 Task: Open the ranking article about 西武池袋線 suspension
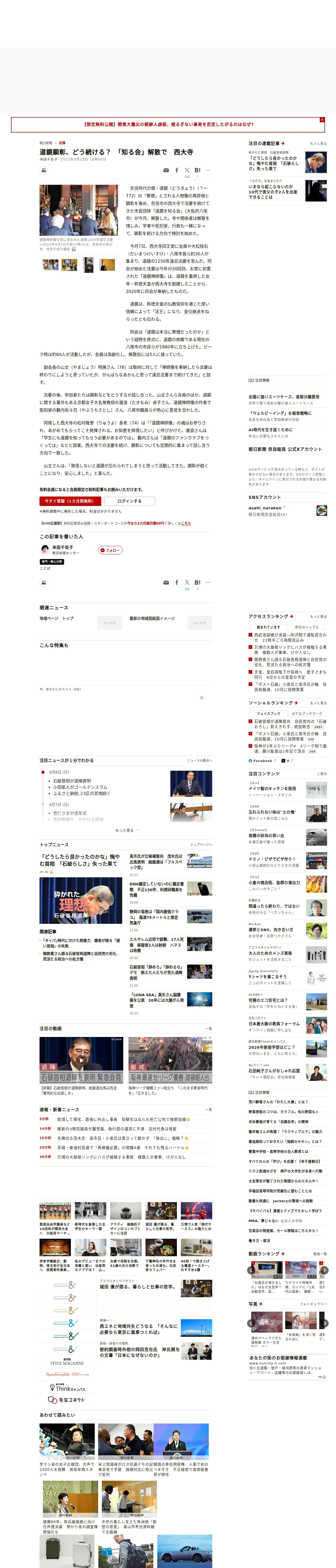(x=290, y=637)
